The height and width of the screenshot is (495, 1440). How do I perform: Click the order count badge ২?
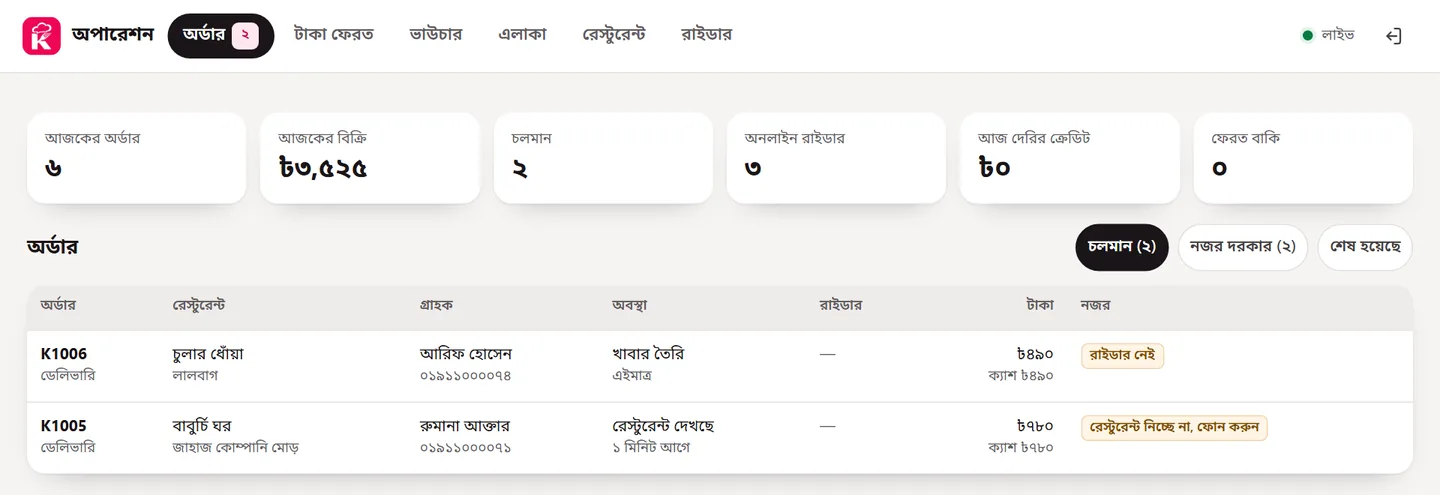(246, 36)
